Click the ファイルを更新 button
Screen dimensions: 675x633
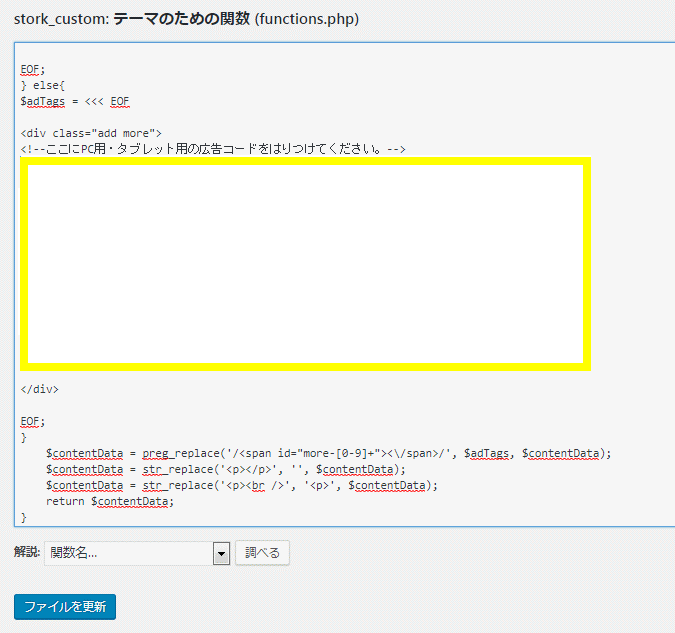[x=65, y=607]
